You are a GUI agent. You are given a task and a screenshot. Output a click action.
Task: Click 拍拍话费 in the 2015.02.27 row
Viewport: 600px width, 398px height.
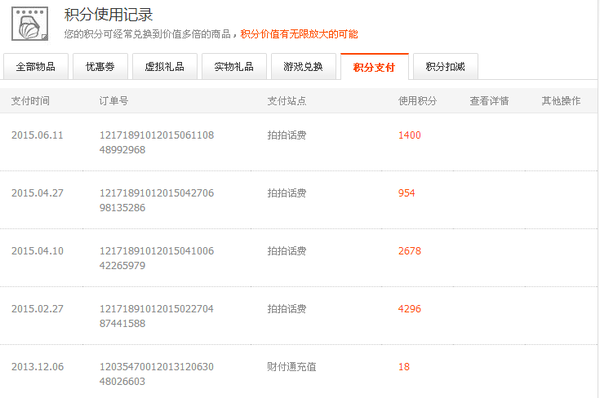point(287,308)
